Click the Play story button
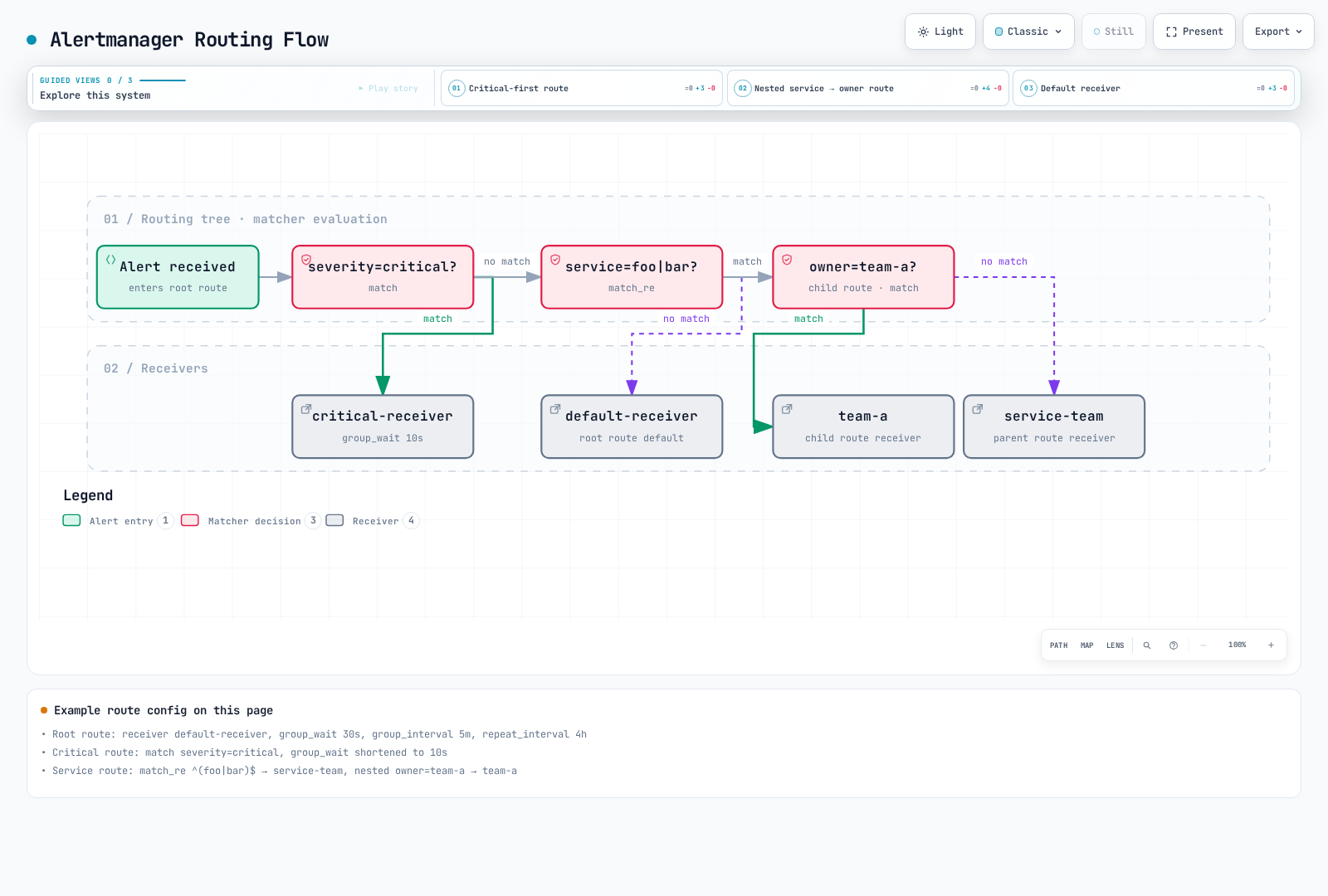Screen dimensions: 1328x896 click(x=388, y=88)
